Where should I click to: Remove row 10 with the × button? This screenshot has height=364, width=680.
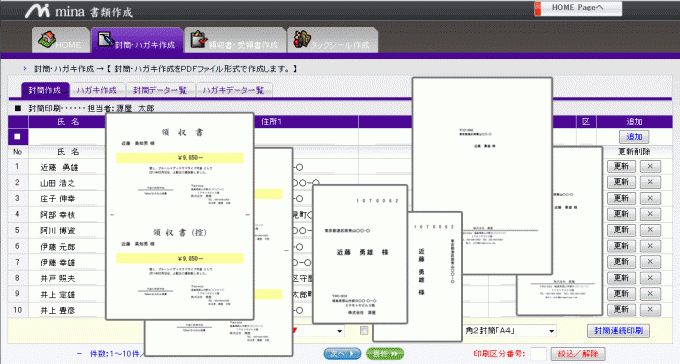[x=650, y=310]
